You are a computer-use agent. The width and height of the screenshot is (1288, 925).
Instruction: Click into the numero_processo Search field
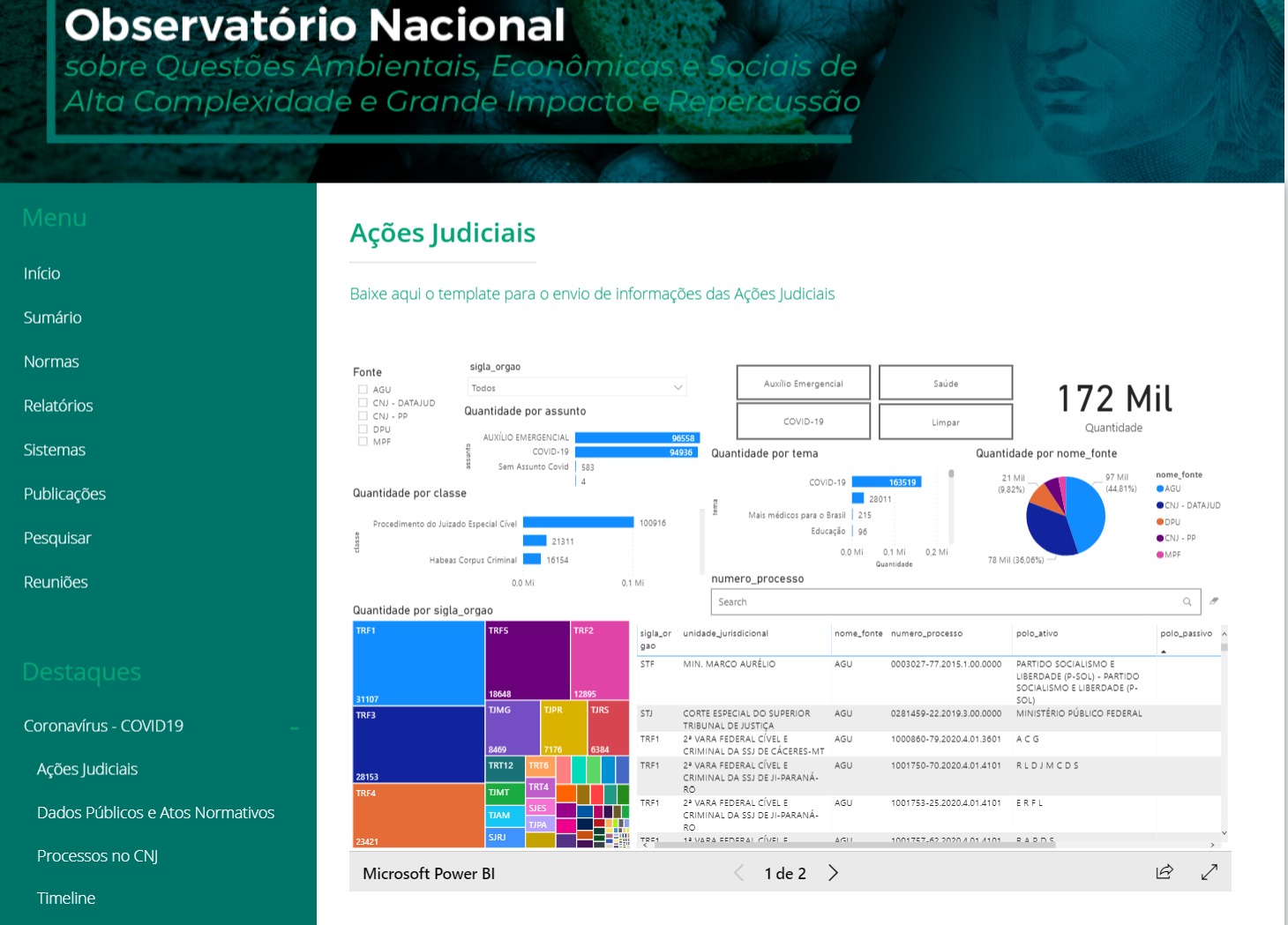(944, 602)
